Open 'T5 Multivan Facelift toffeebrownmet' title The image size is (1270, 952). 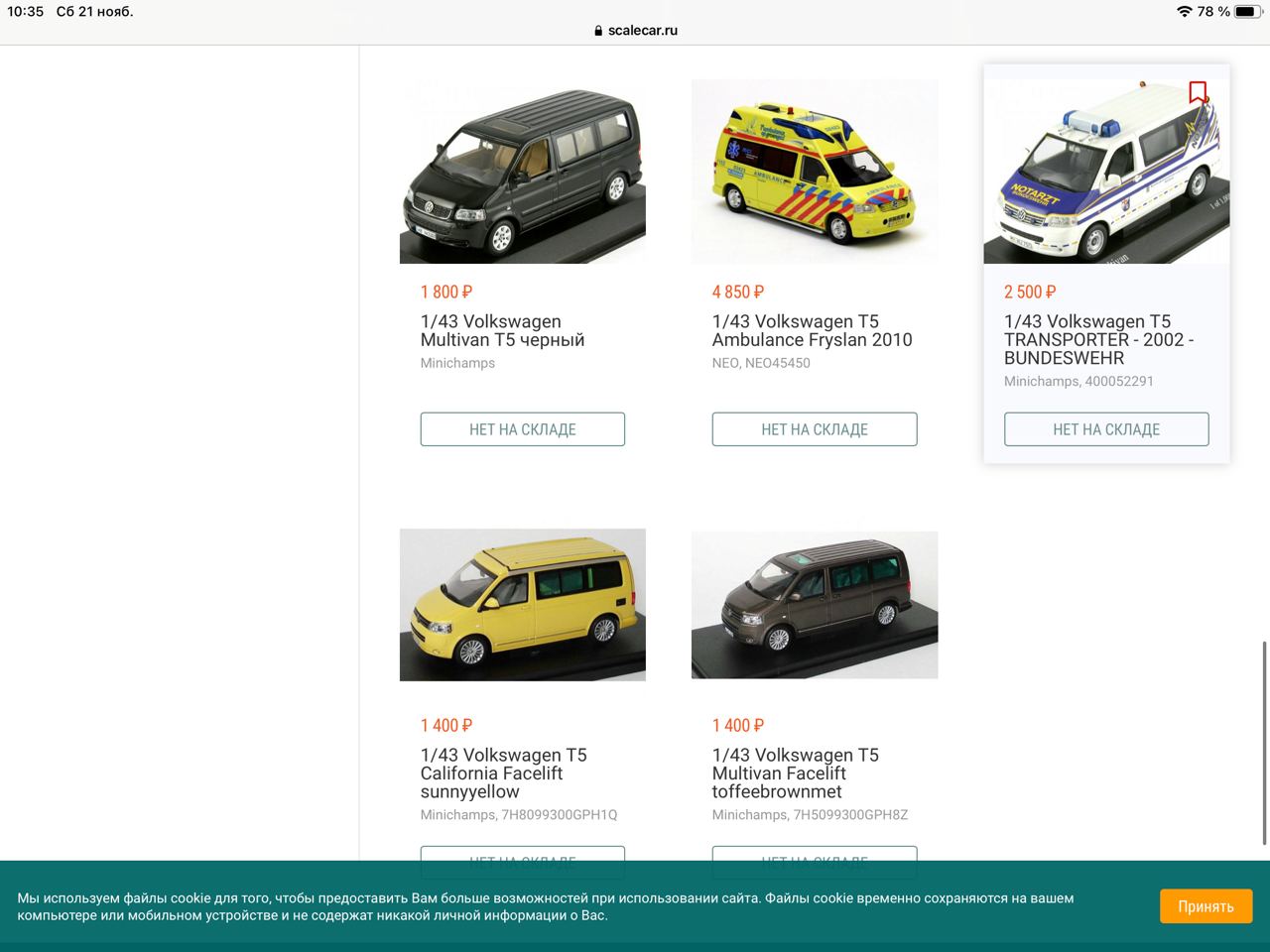tap(795, 773)
